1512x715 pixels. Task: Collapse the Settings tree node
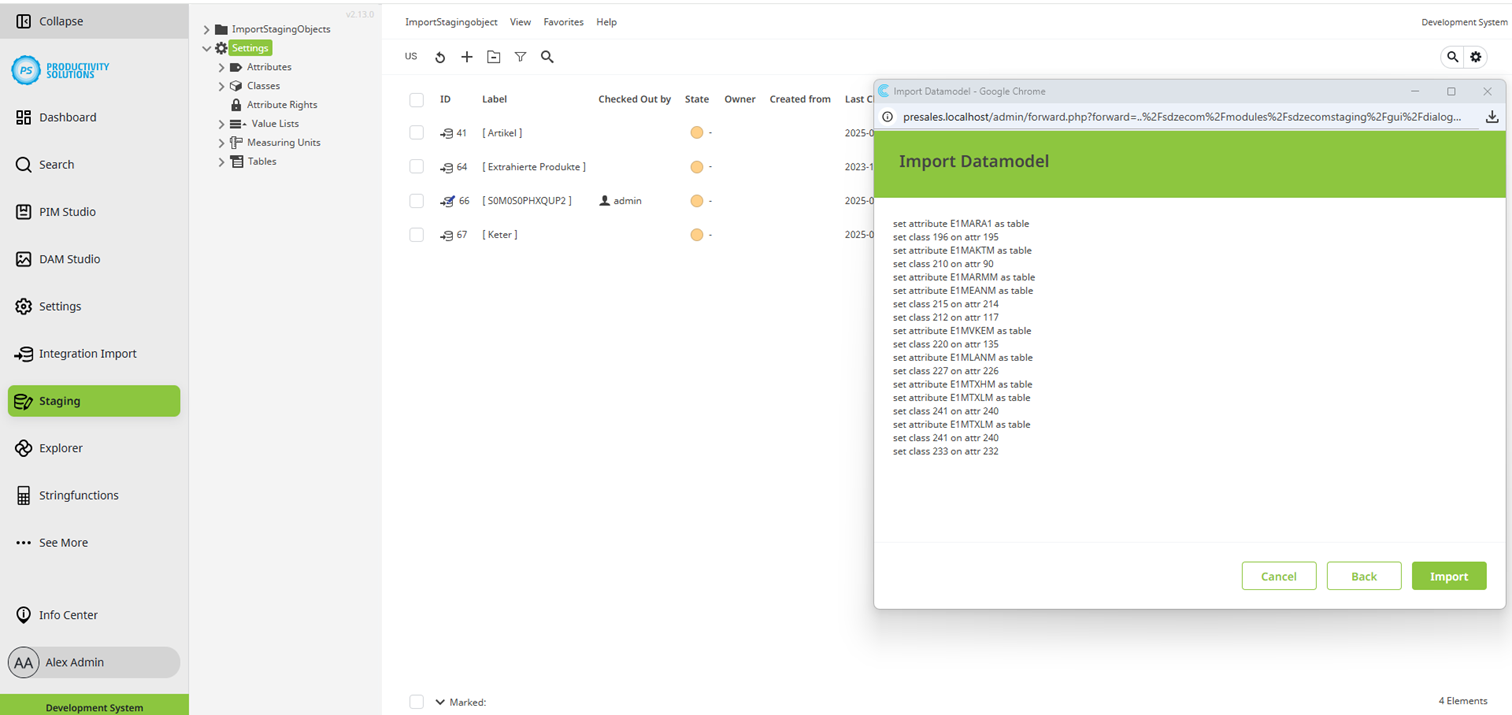(x=207, y=47)
